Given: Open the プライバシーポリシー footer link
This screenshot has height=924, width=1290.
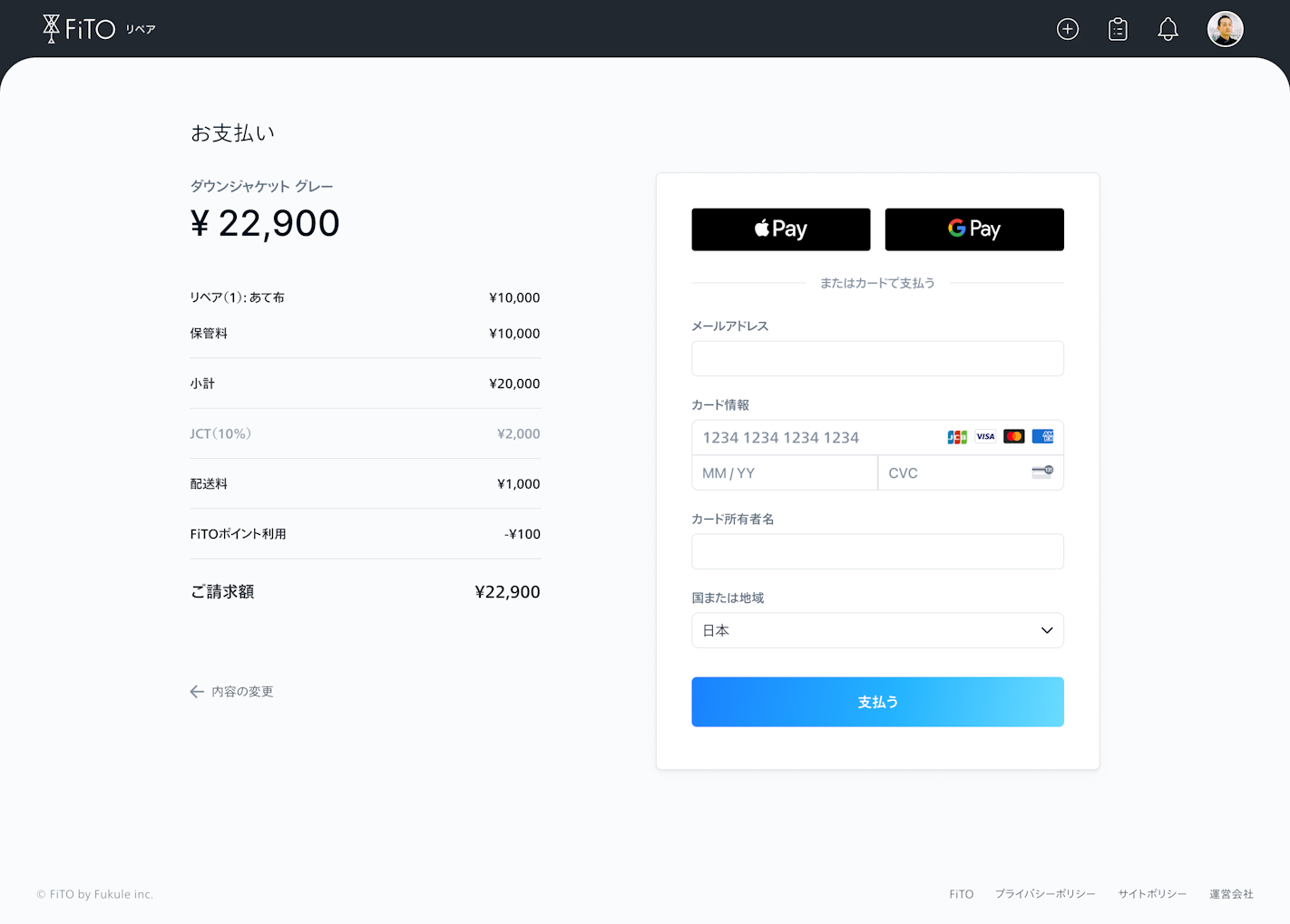Looking at the screenshot, I should (1045, 894).
